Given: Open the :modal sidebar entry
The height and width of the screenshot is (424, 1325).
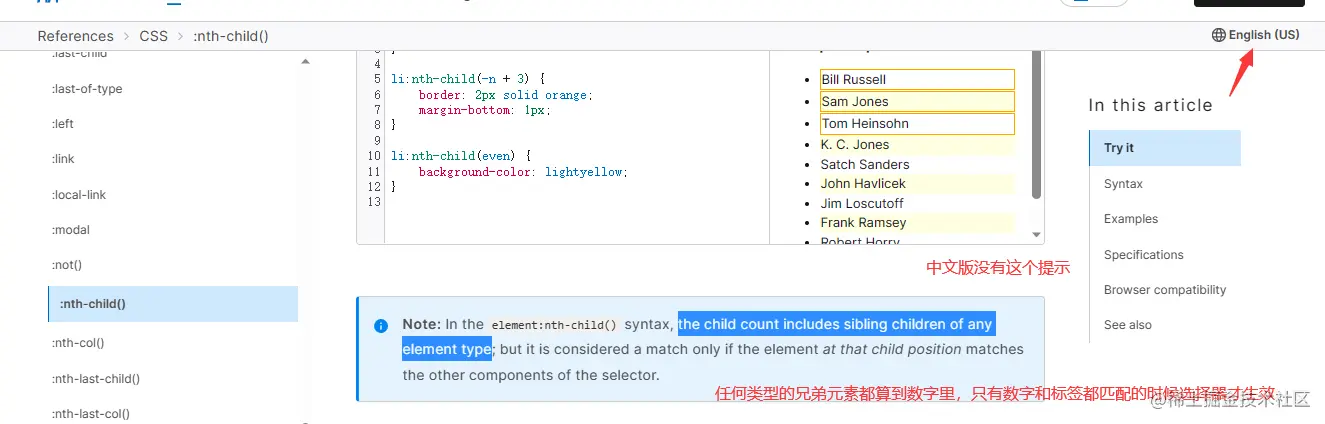Looking at the screenshot, I should [71, 230].
